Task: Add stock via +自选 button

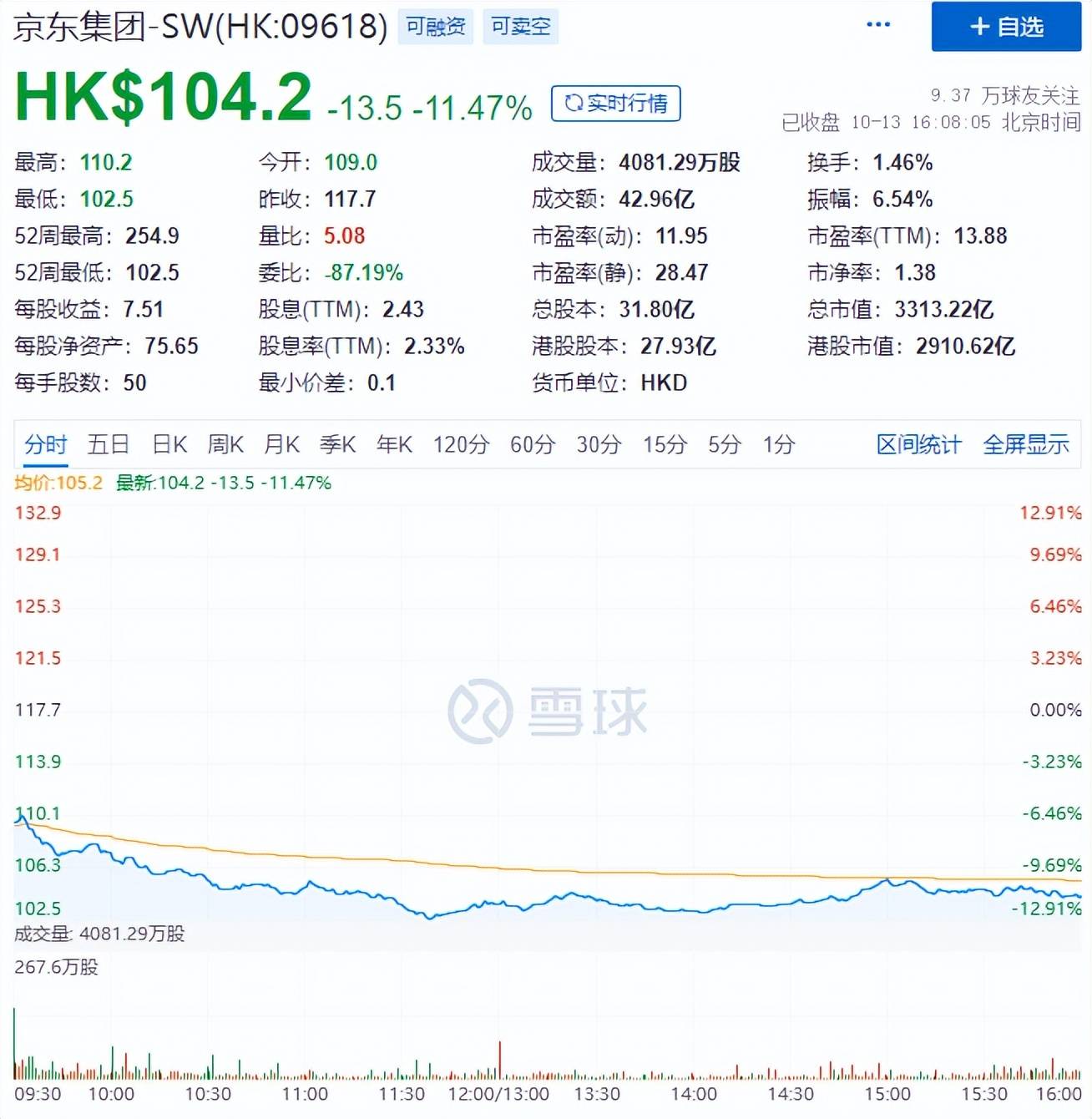Action: (1006, 28)
